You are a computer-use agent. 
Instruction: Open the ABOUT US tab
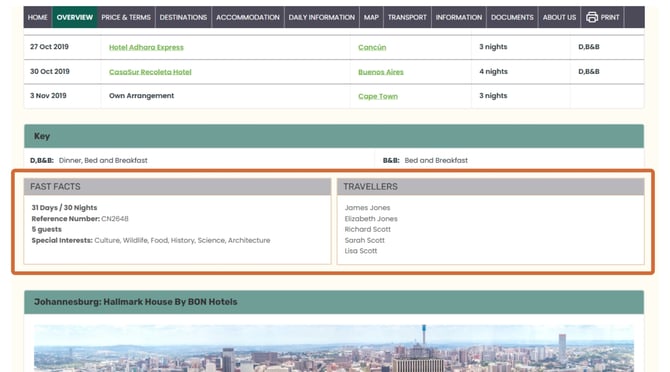pos(559,17)
